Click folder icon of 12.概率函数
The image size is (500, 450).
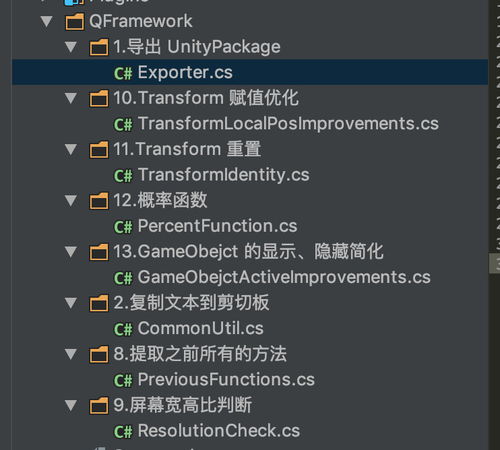click(x=99, y=201)
